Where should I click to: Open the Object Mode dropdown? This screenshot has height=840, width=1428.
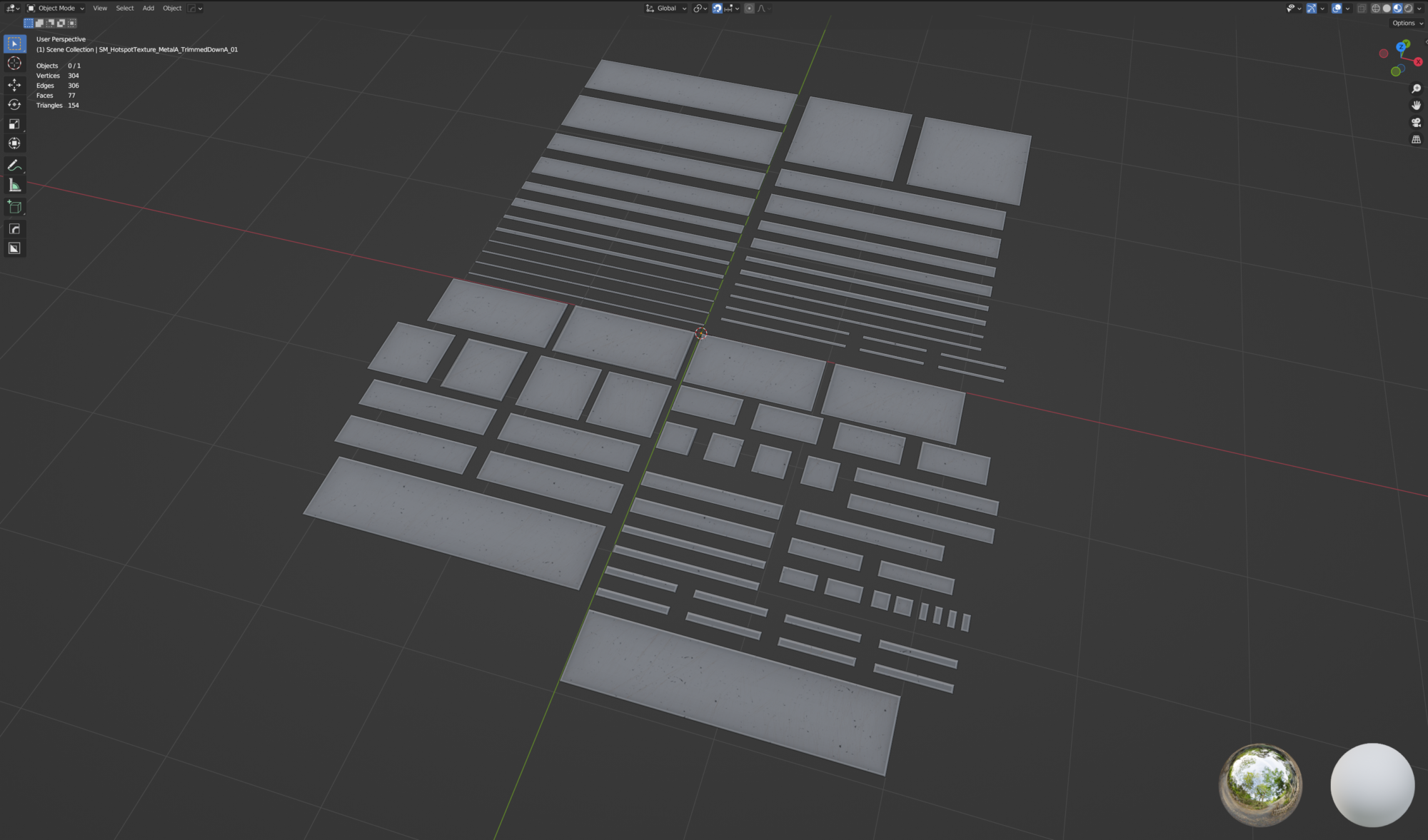click(x=56, y=9)
